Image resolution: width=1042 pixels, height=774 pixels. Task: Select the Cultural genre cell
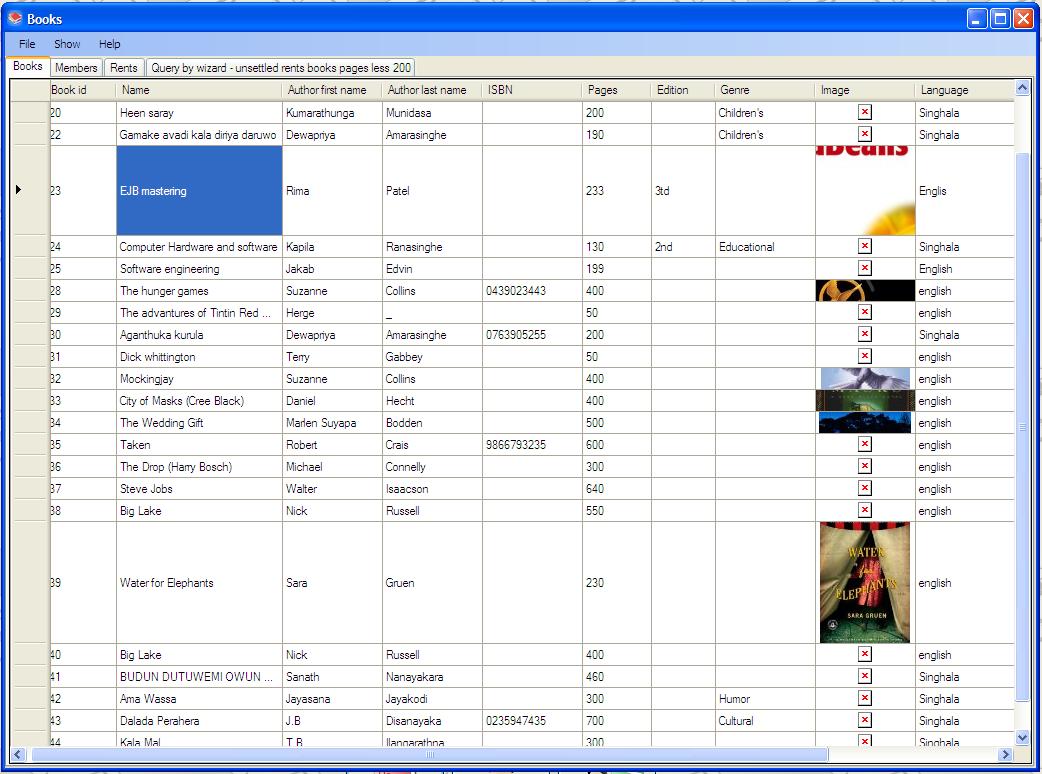click(766, 720)
